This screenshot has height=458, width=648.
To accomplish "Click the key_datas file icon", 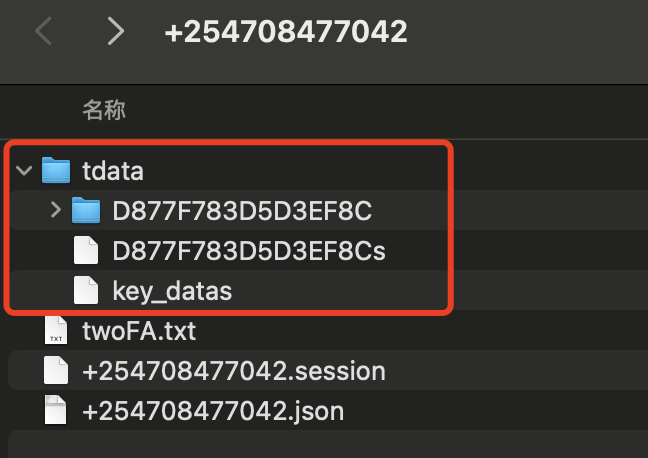I will 87,291.
